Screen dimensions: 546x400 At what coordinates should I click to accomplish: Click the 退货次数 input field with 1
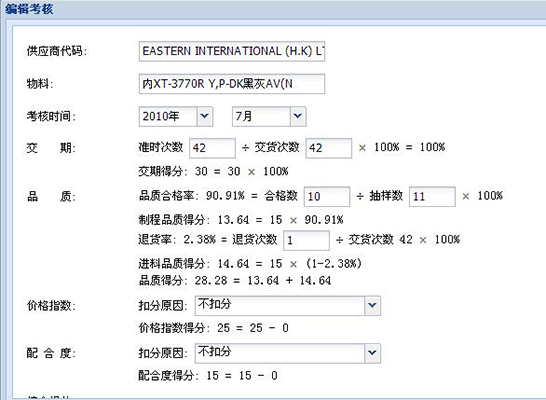(306, 240)
